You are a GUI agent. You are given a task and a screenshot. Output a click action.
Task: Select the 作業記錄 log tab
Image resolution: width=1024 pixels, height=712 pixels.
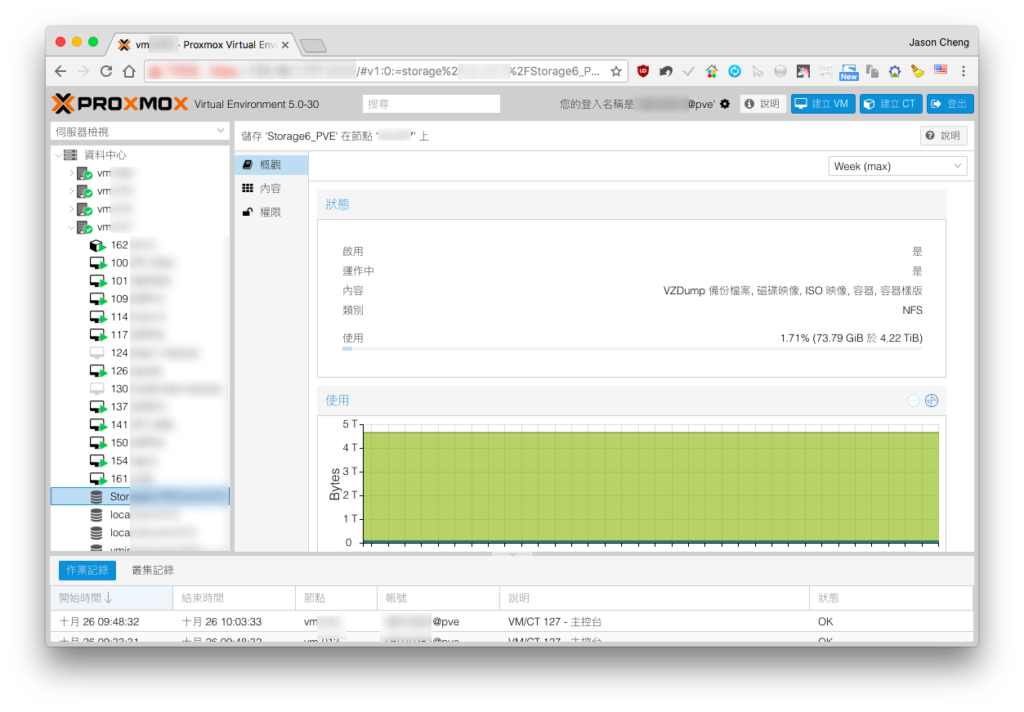point(88,570)
